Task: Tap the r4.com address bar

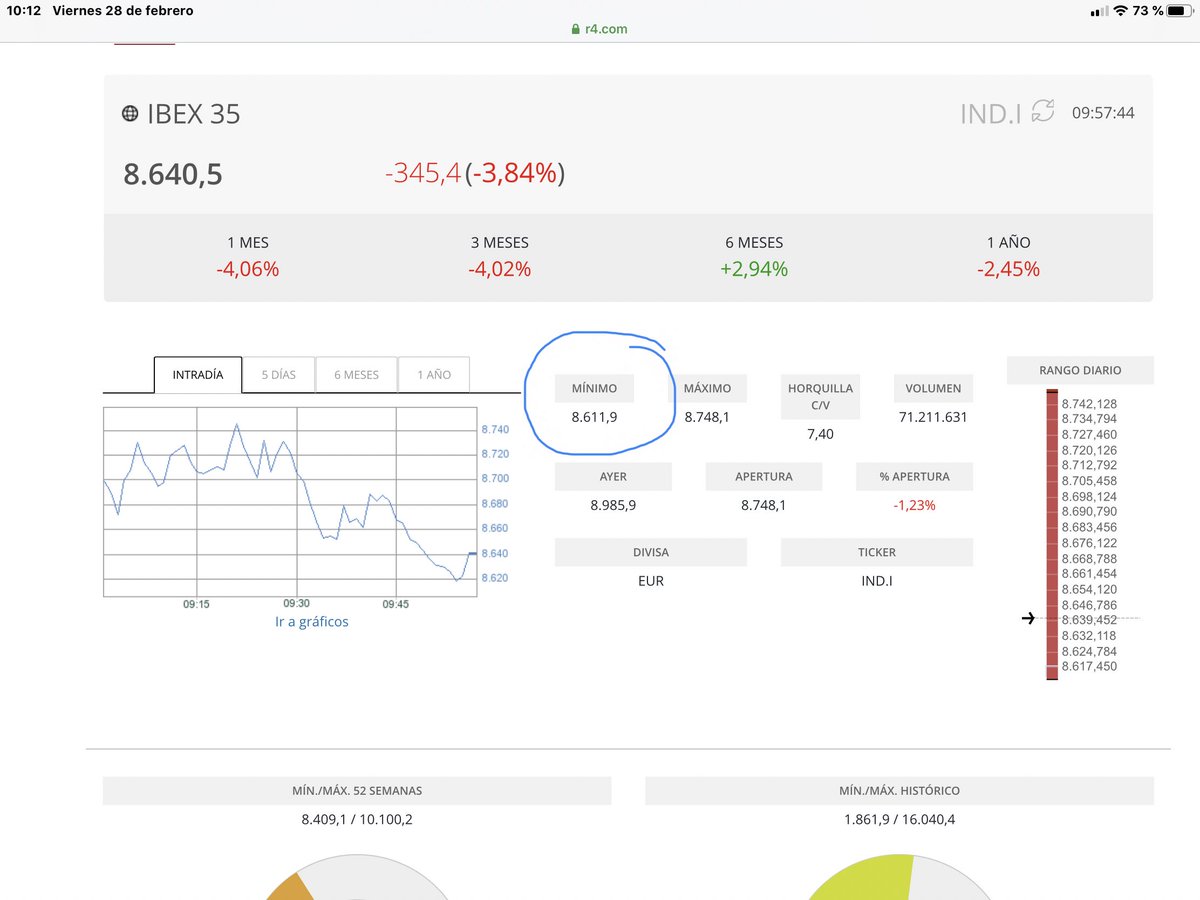Action: tap(600, 29)
